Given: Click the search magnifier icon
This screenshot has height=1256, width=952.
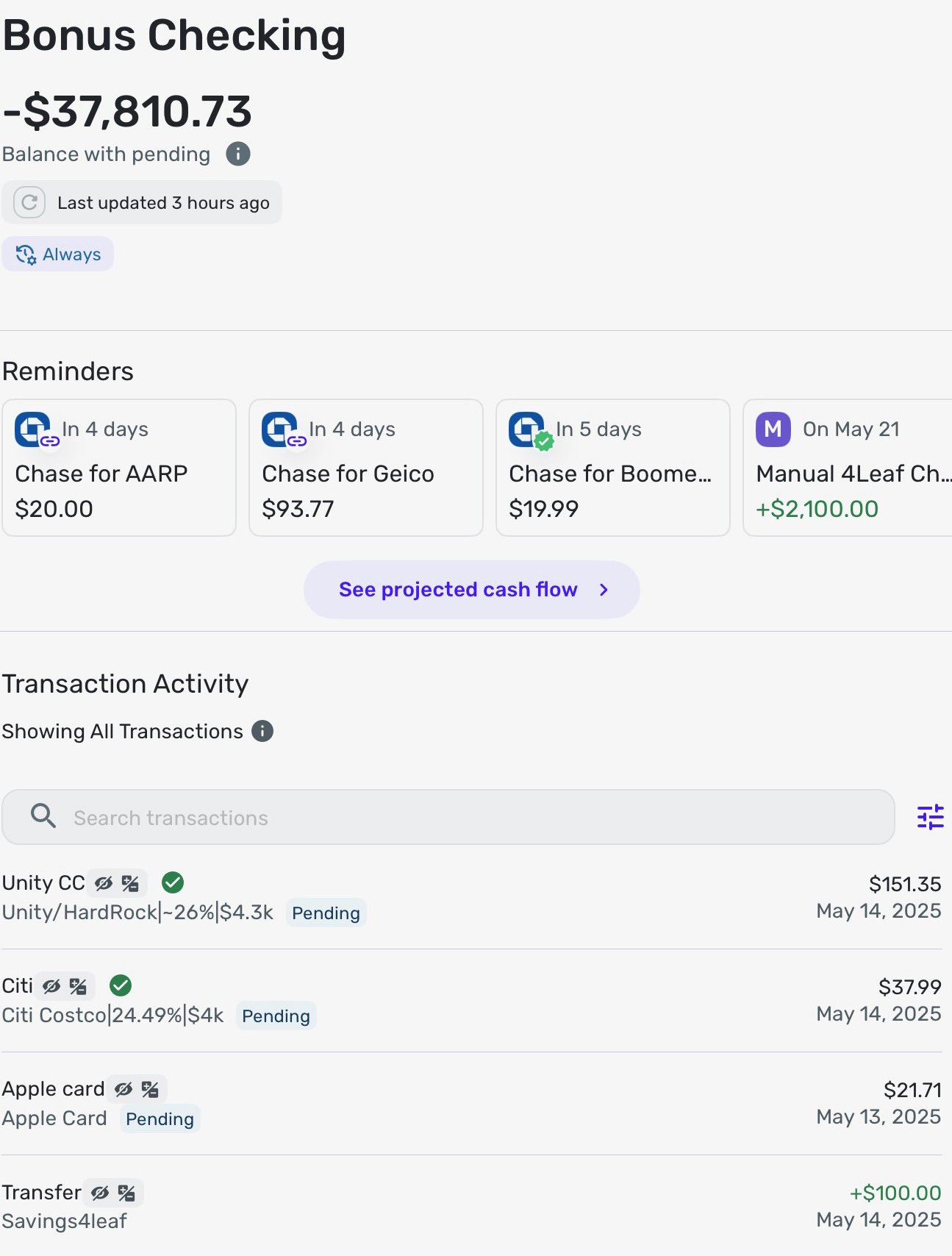Looking at the screenshot, I should pos(43,816).
